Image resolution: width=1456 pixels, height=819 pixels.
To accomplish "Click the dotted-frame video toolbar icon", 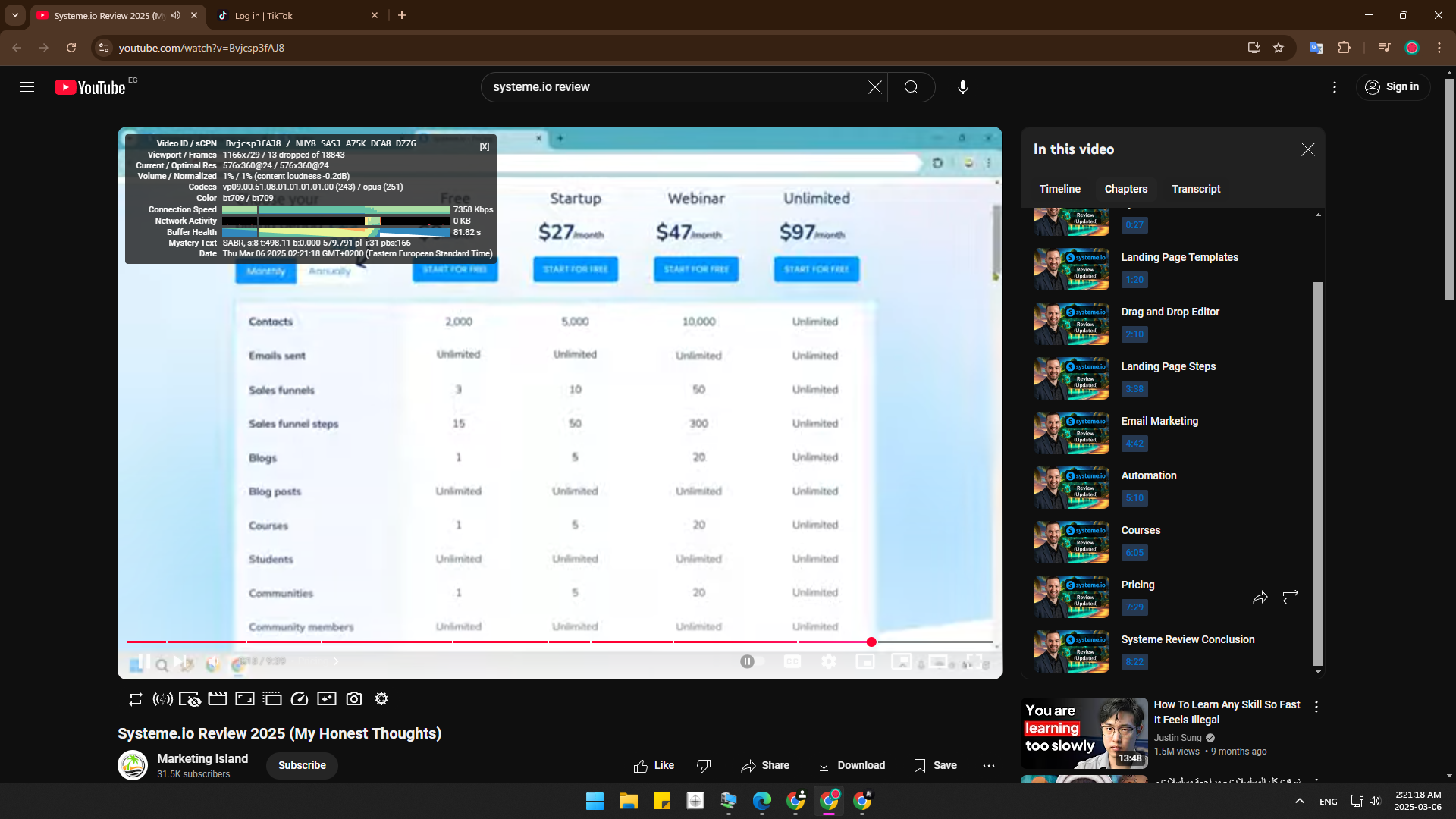I will click(x=272, y=699).
